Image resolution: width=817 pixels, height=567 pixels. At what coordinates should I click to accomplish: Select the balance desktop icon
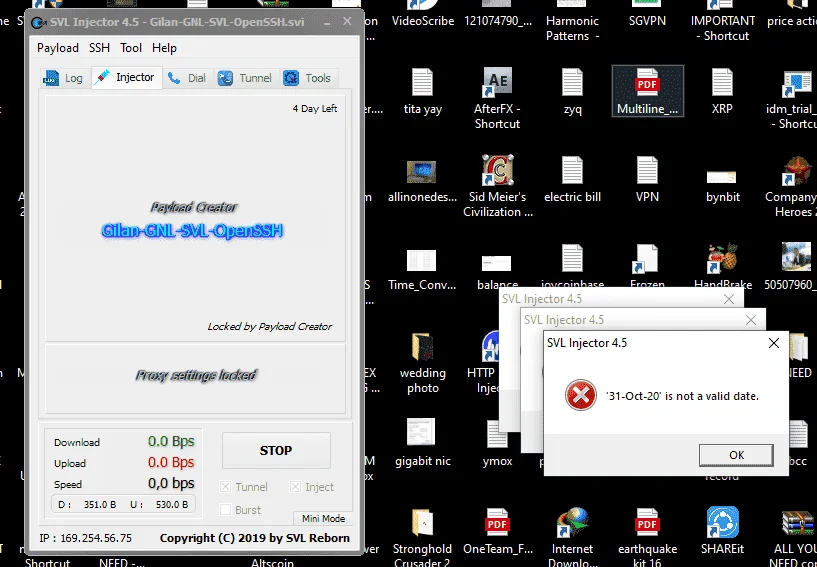tap(497, 271)
